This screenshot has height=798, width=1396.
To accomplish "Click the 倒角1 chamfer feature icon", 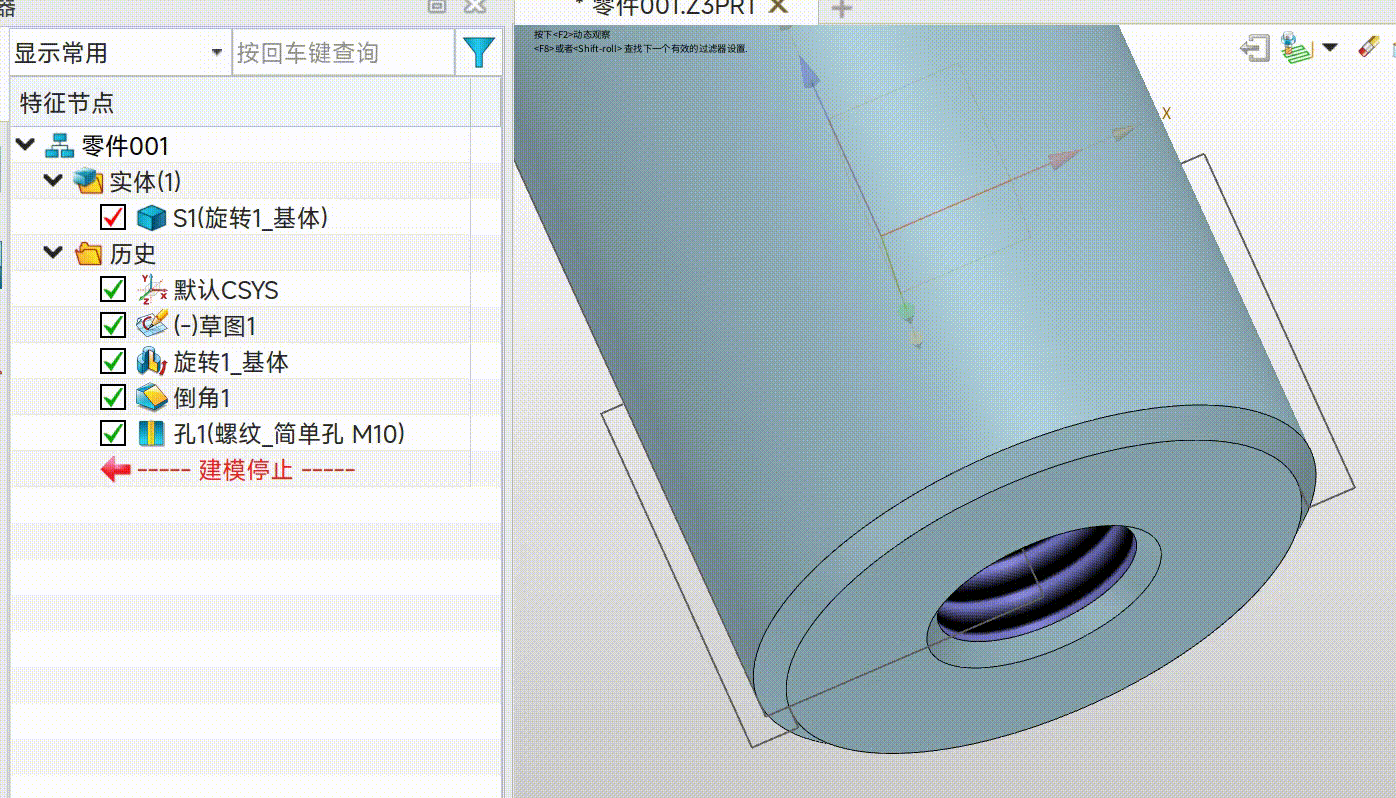I will pyautogui.click(x=151, y=398).
